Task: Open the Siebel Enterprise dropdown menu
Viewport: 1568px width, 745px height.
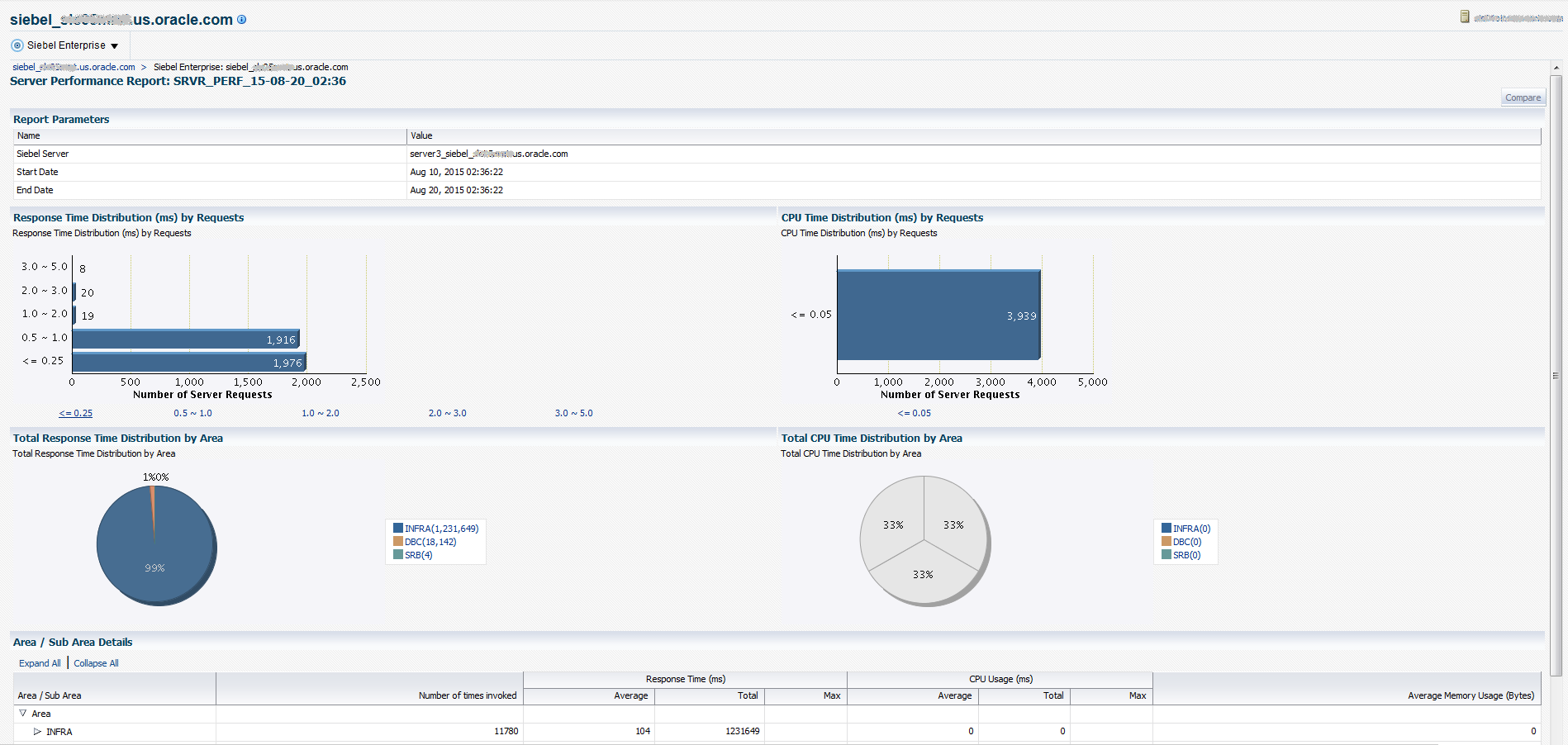Action: pyautogui.click(x=114, y=45)
